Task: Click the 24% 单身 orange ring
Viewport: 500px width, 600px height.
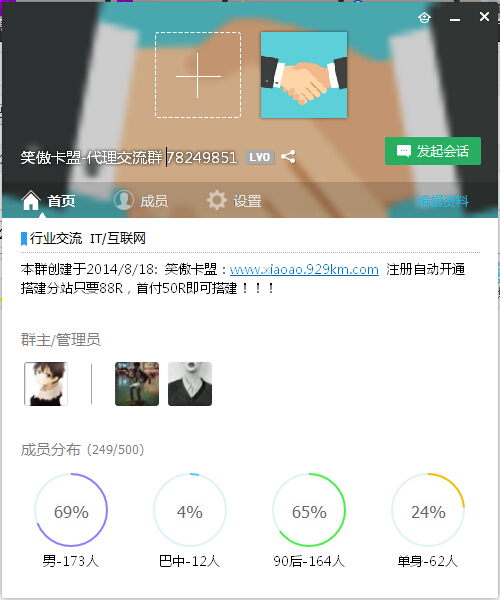Action: tap(428, 510)
